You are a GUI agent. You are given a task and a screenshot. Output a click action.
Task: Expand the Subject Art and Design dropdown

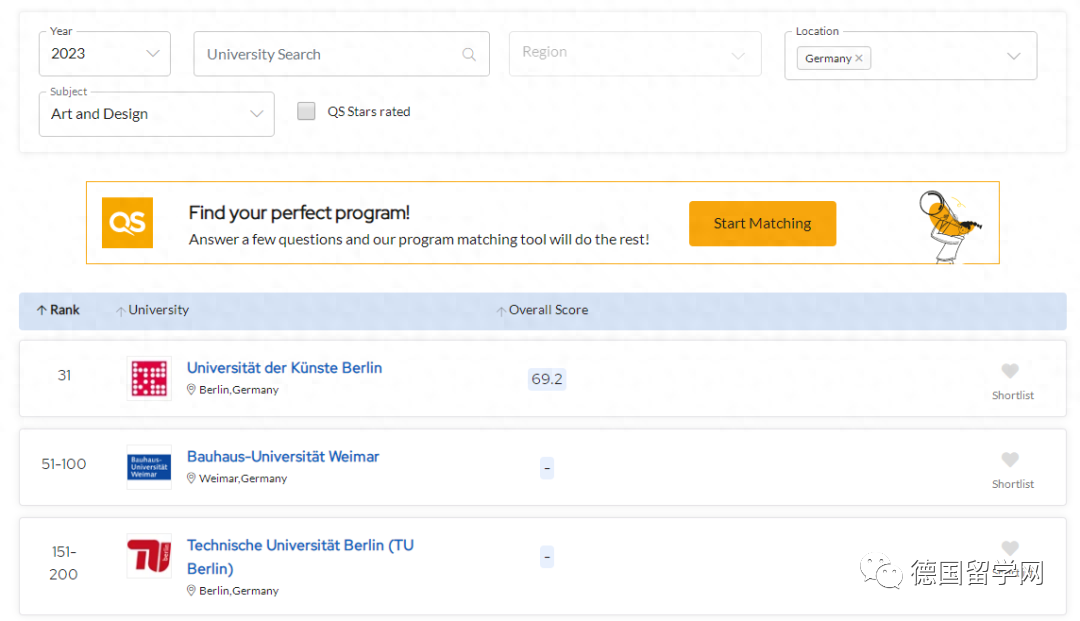(156, 114)
